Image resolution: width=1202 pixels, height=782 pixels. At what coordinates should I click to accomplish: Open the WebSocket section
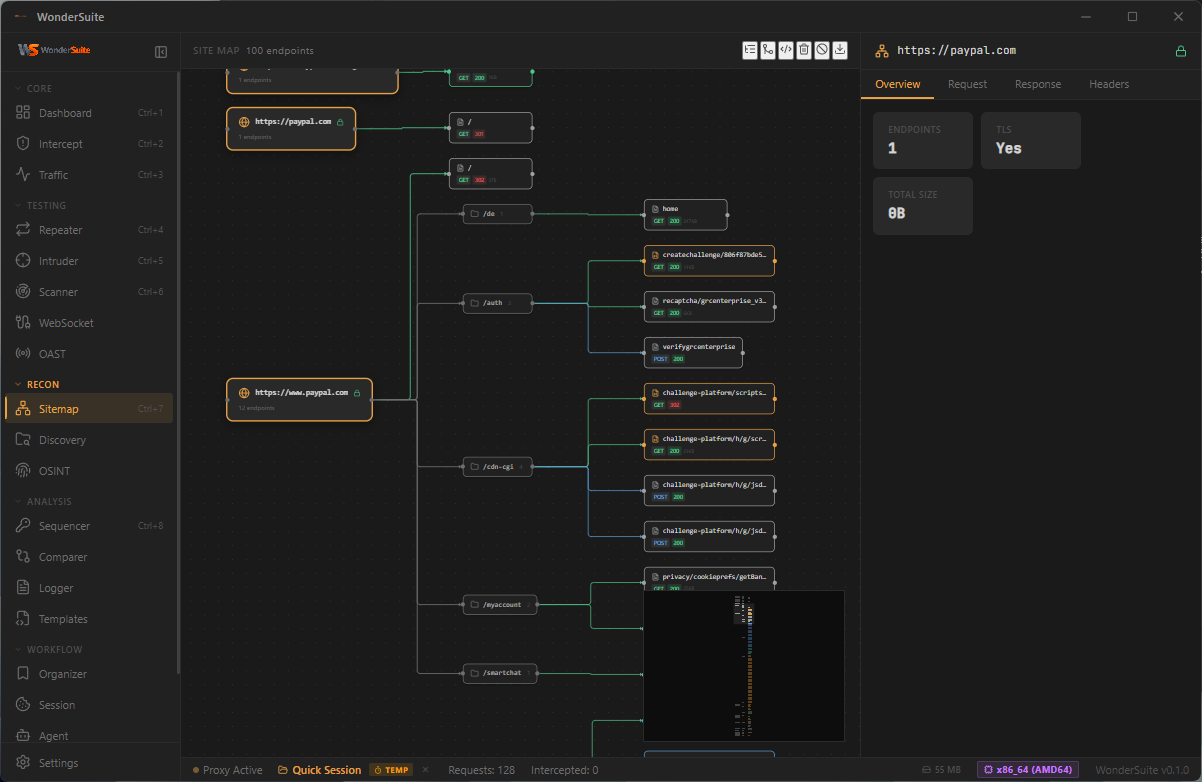89,323
